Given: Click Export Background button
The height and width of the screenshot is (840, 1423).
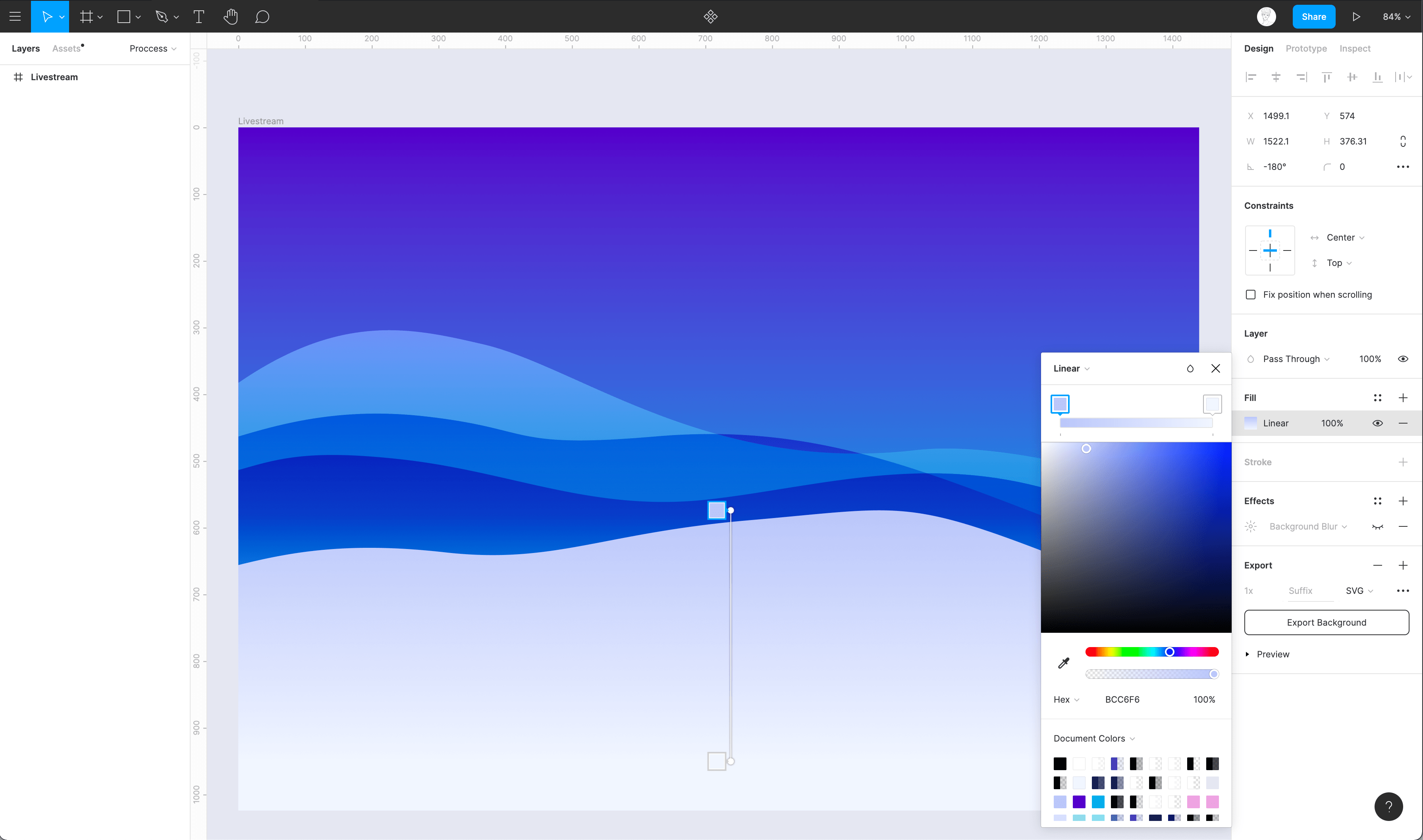Looking at the screenshot, I should tap(1326, 622).
